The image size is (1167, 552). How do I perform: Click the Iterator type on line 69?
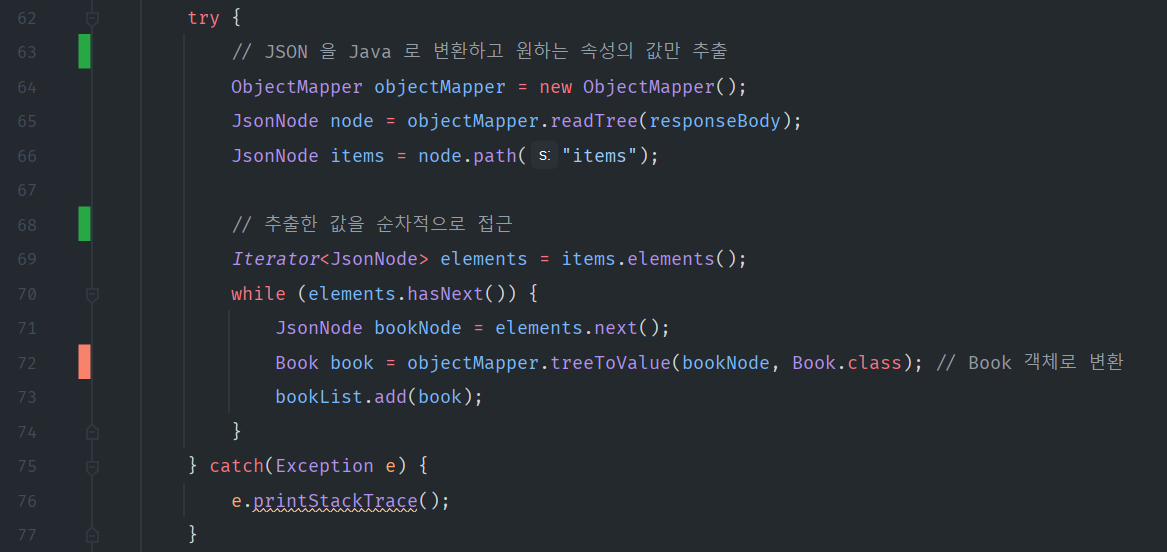(275, 259)
